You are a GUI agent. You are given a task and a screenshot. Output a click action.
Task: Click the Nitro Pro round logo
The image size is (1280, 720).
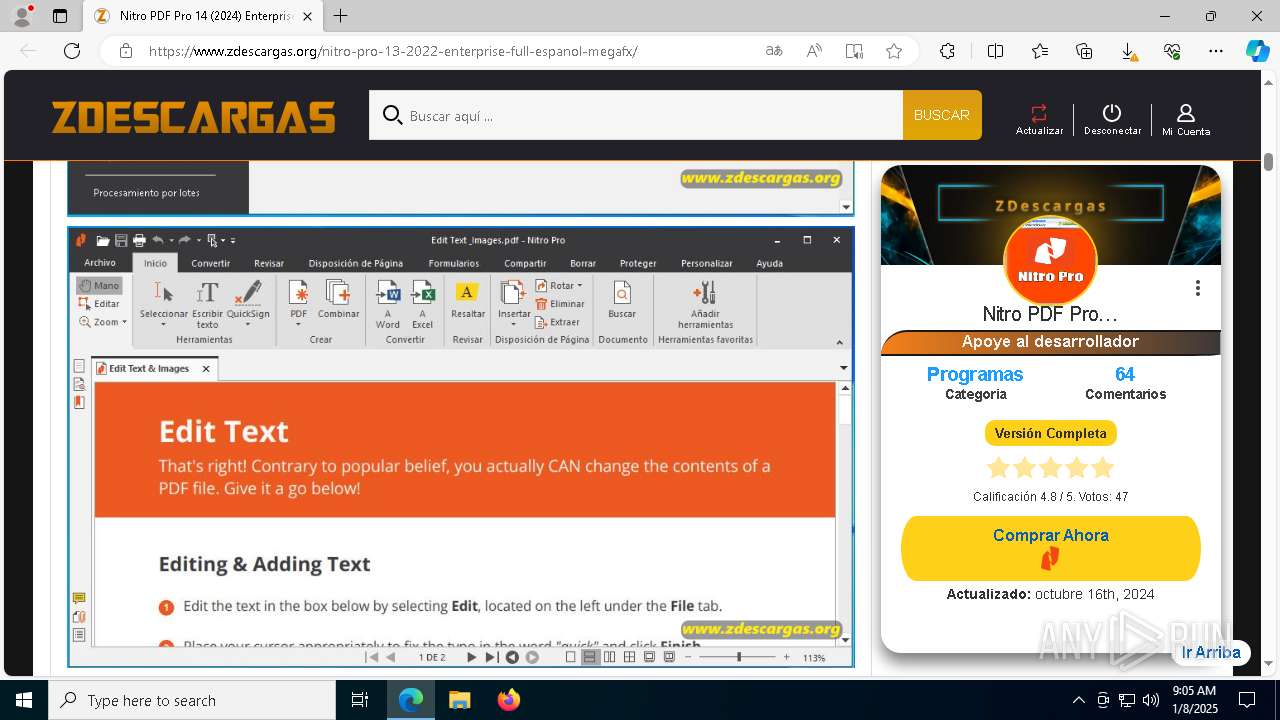[x=1050, y=261]
